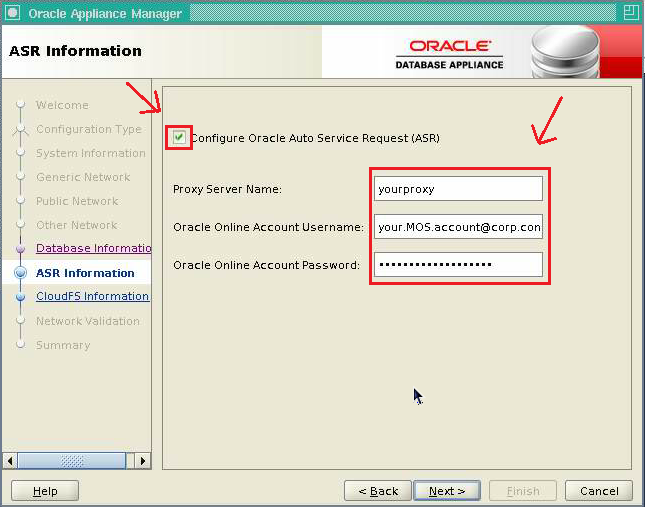Open the CloudFS Information step link
The width and height of the screenshot is (645, 507).
[92, 296]
